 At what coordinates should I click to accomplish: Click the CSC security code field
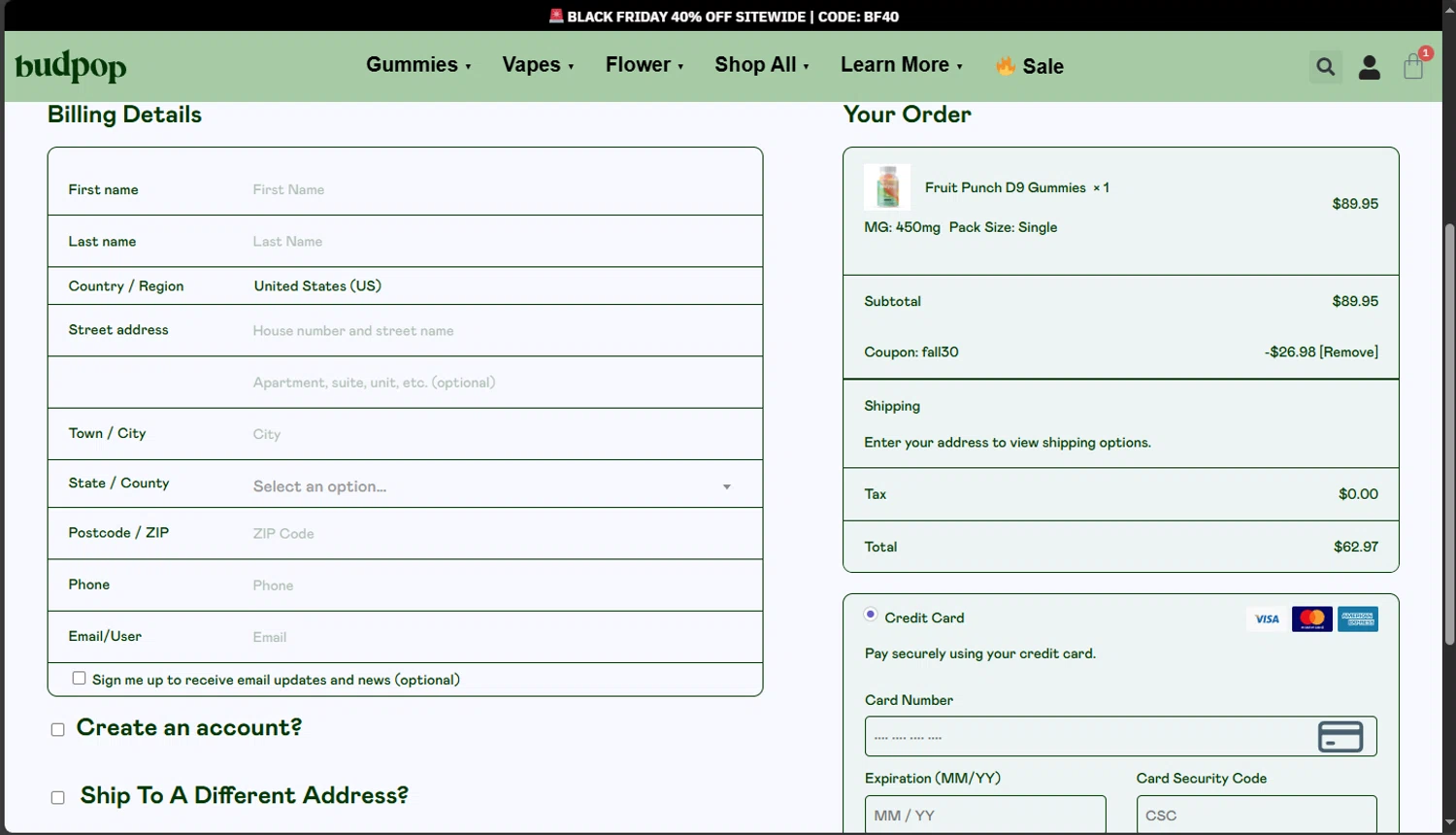pos(1256,816)
